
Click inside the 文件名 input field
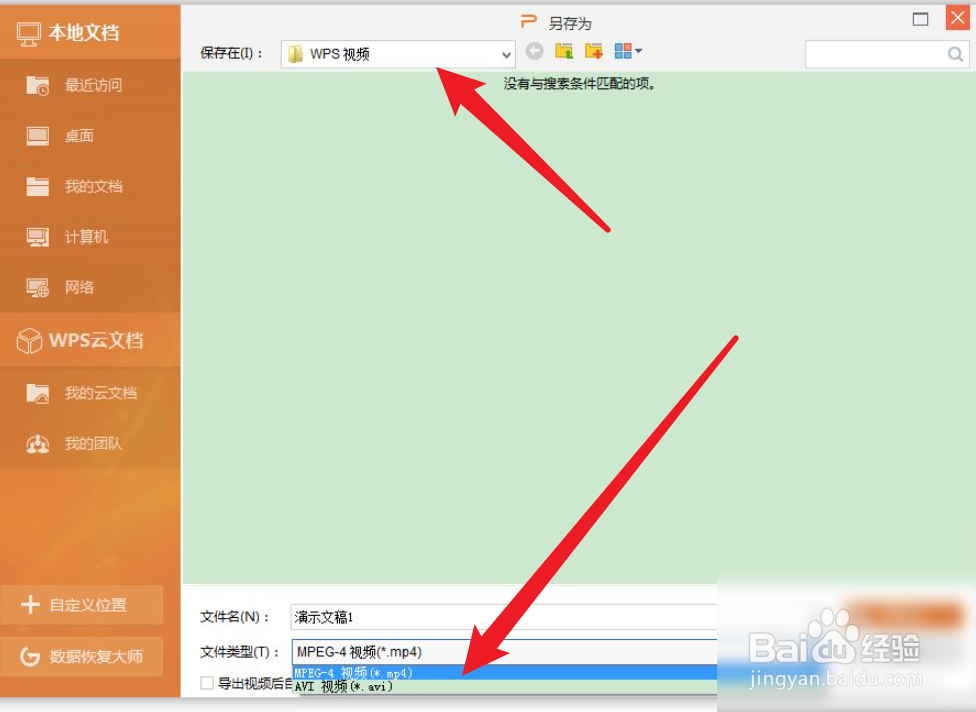tap(450, 617)
